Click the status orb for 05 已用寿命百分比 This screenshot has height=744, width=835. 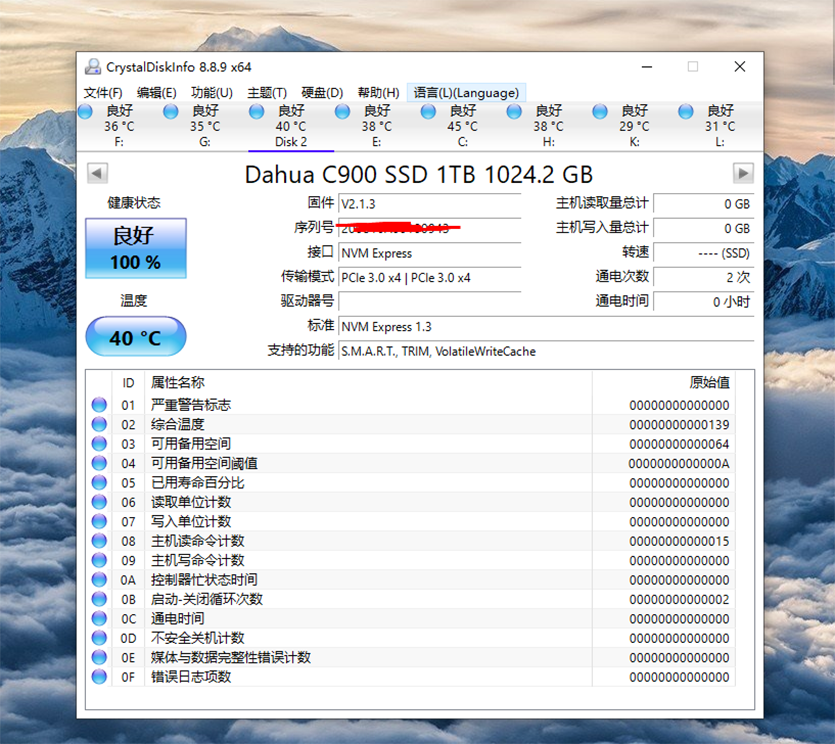click(99, 483)
